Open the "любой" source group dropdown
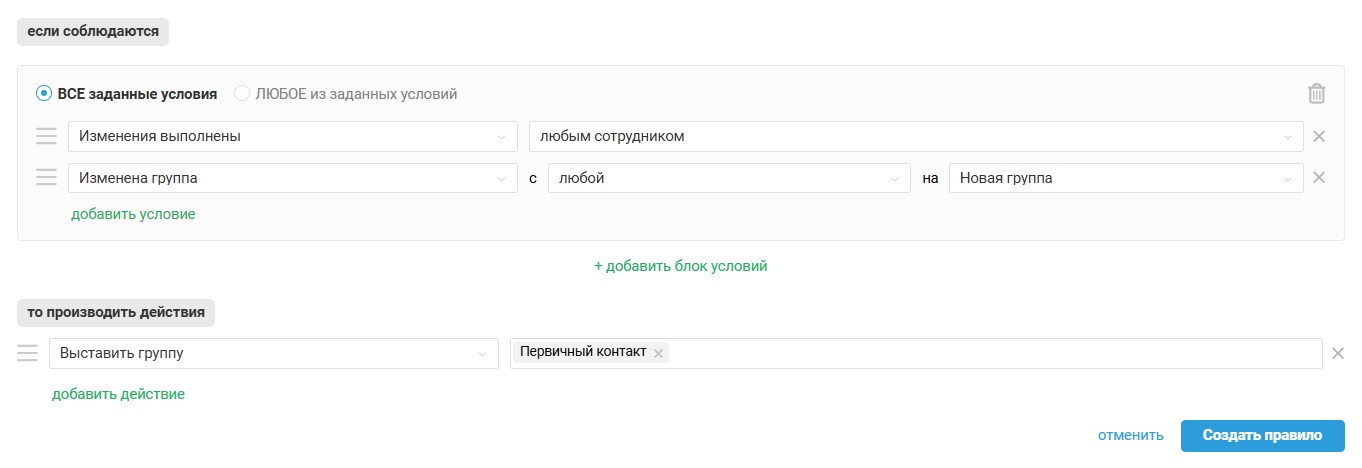The width and height of the screenshot is (1362, 468). click(x=729, y=178)
